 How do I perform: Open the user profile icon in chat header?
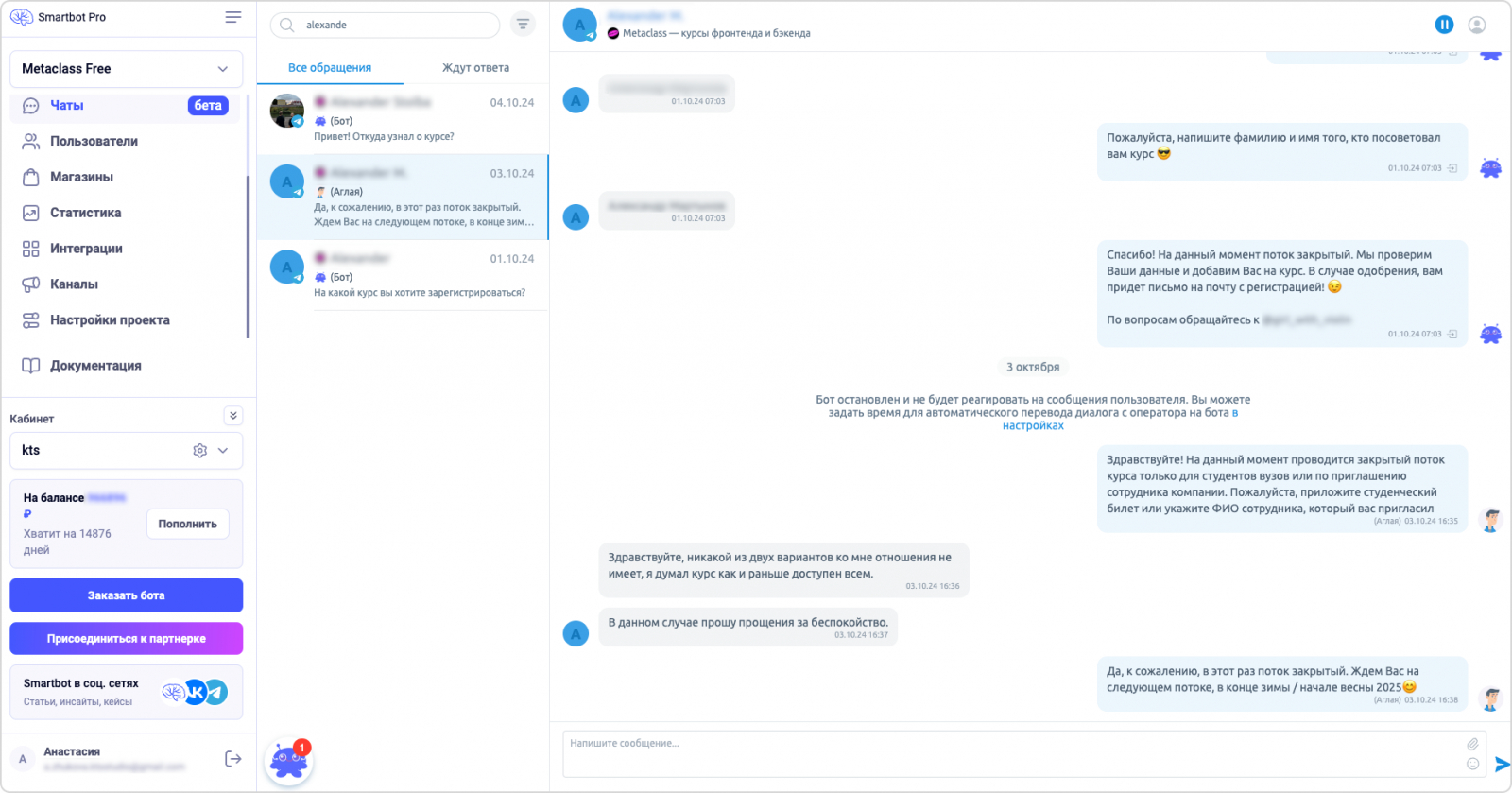click(x=1477, y=25)
